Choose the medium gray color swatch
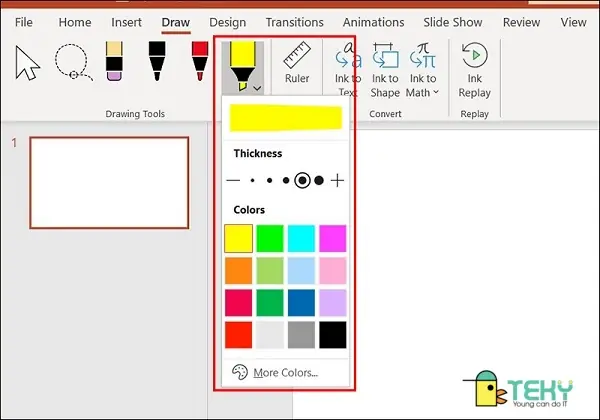The width and height of the screenshot is (600, 420). (x=301, y=335)
